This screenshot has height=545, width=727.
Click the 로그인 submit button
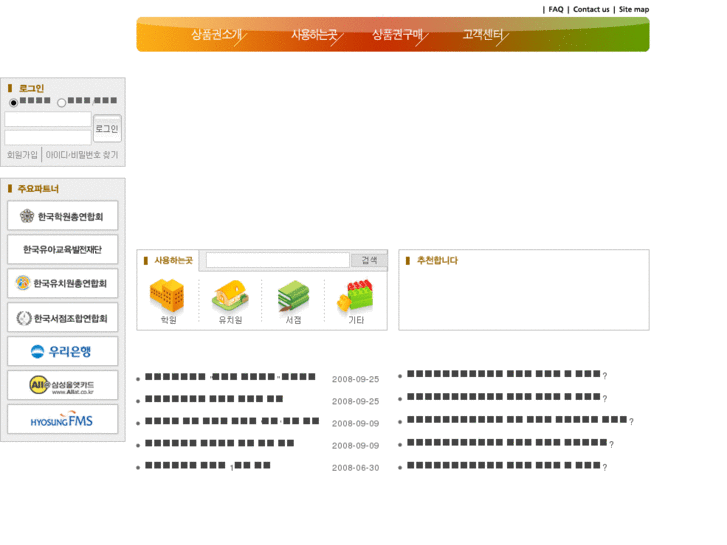tap(107, 128)
